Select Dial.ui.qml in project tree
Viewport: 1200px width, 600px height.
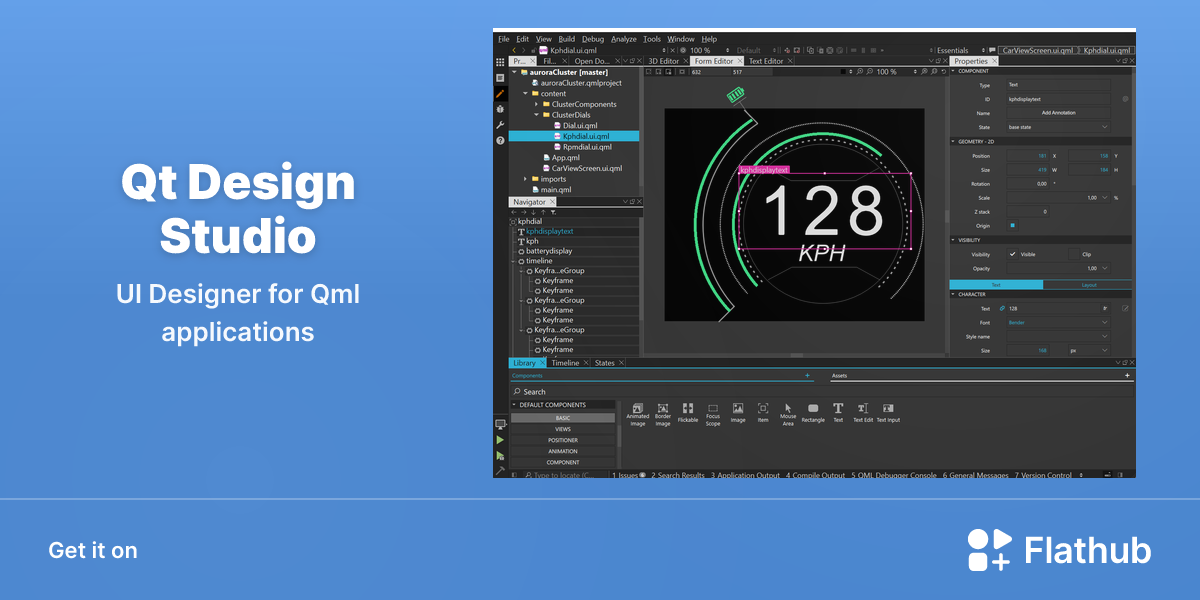[580, 126]
